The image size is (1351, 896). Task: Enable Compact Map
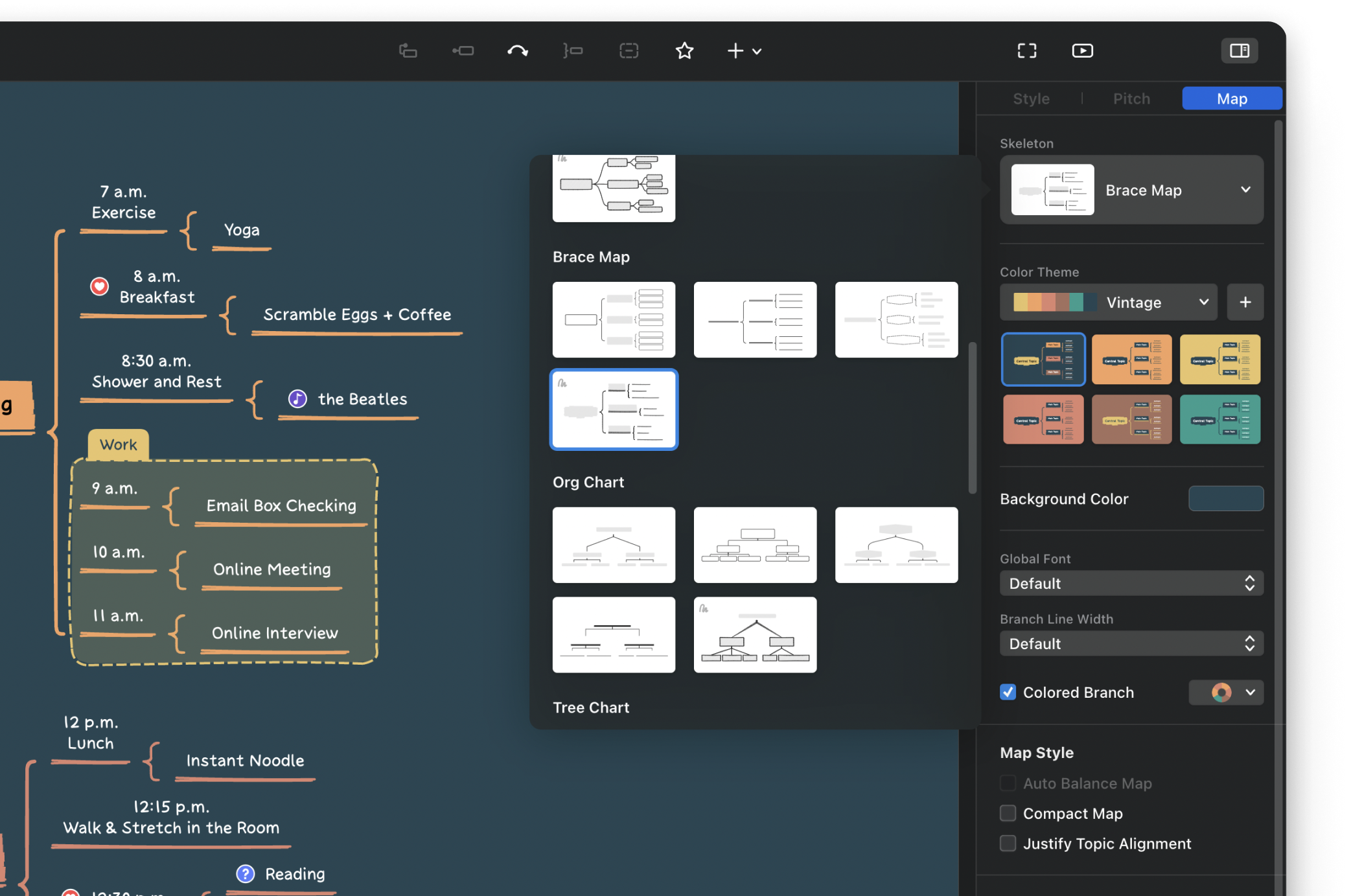[1008, 813]
